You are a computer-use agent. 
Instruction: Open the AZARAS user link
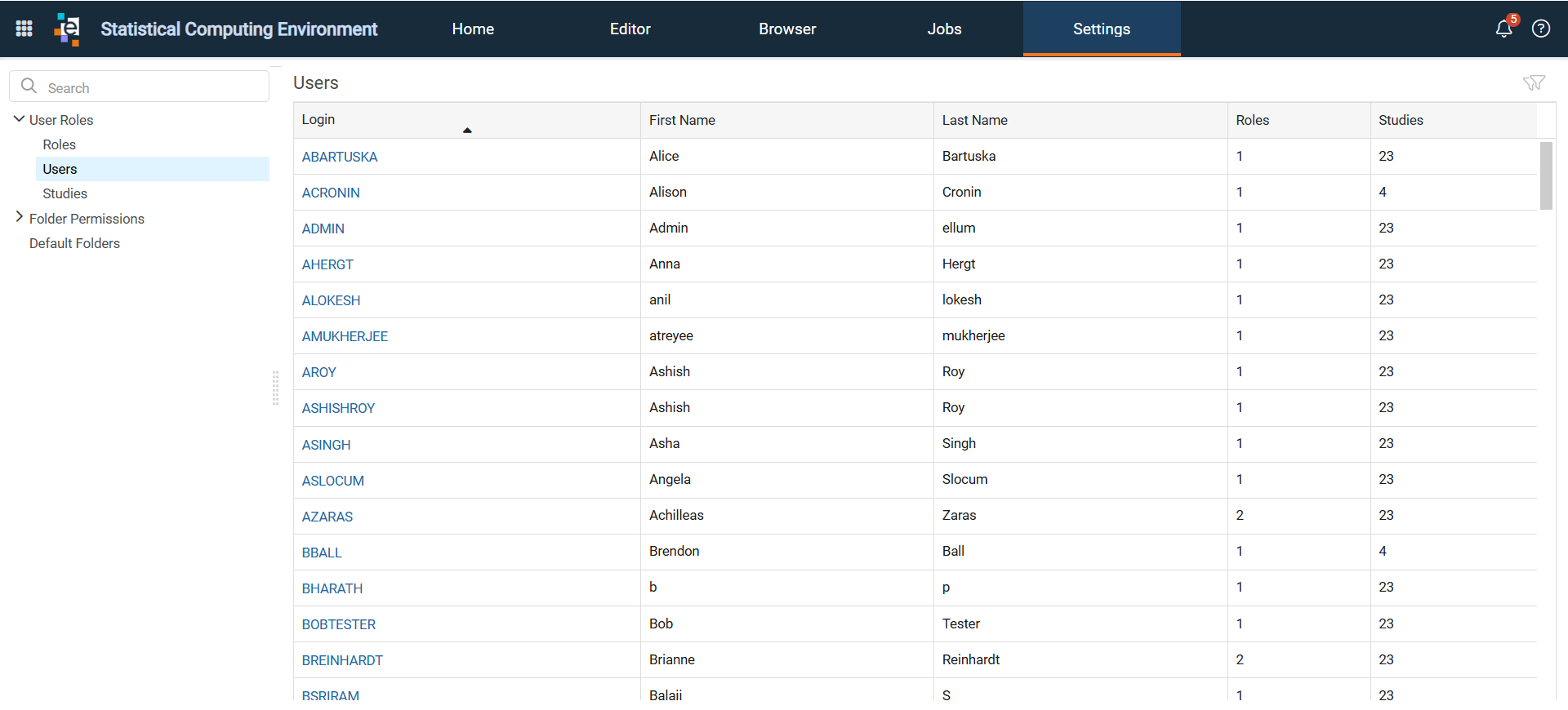(327, 517)
